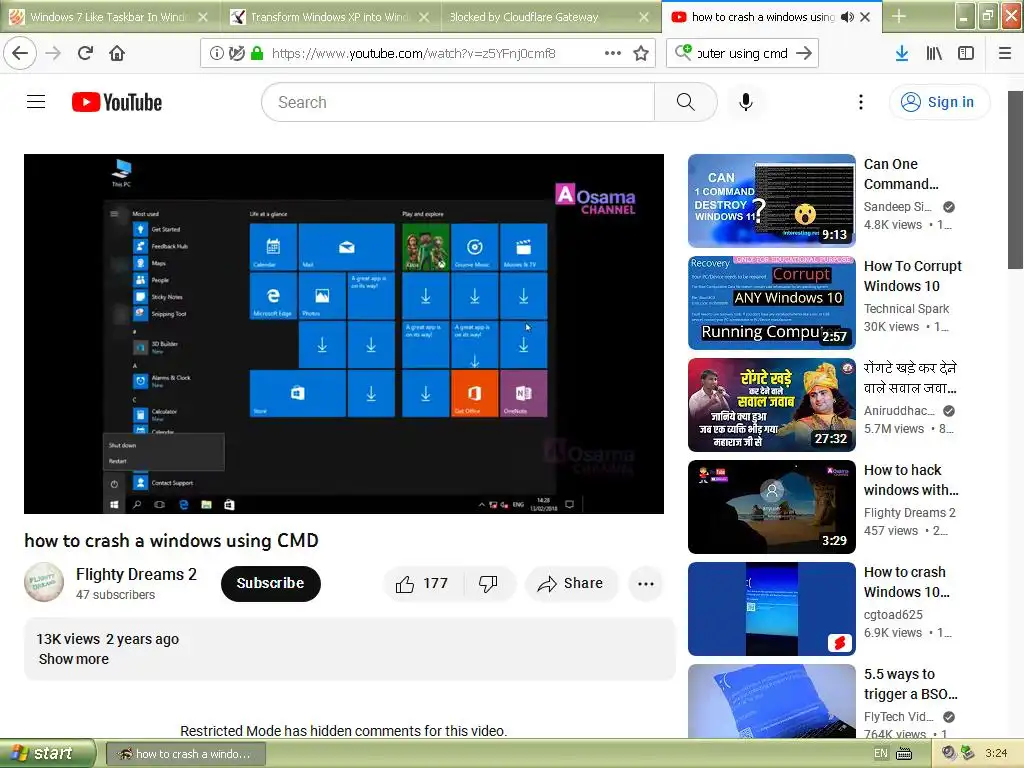The height and width of the screenshot is (768, 1024).
Task: Open How to crash Windows 10 short
Action: pyautogui.click(x=772, y=609)
